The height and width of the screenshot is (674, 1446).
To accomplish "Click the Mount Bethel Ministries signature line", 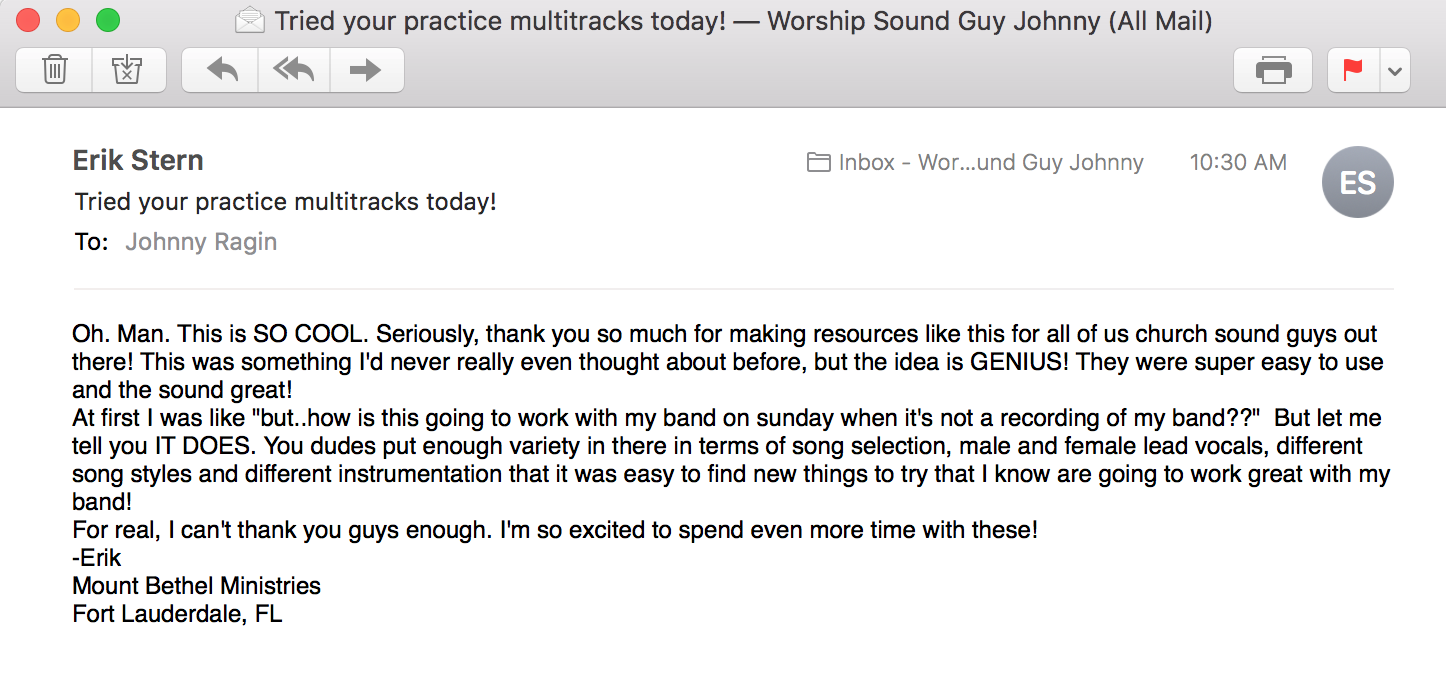I will coord(197,586).
